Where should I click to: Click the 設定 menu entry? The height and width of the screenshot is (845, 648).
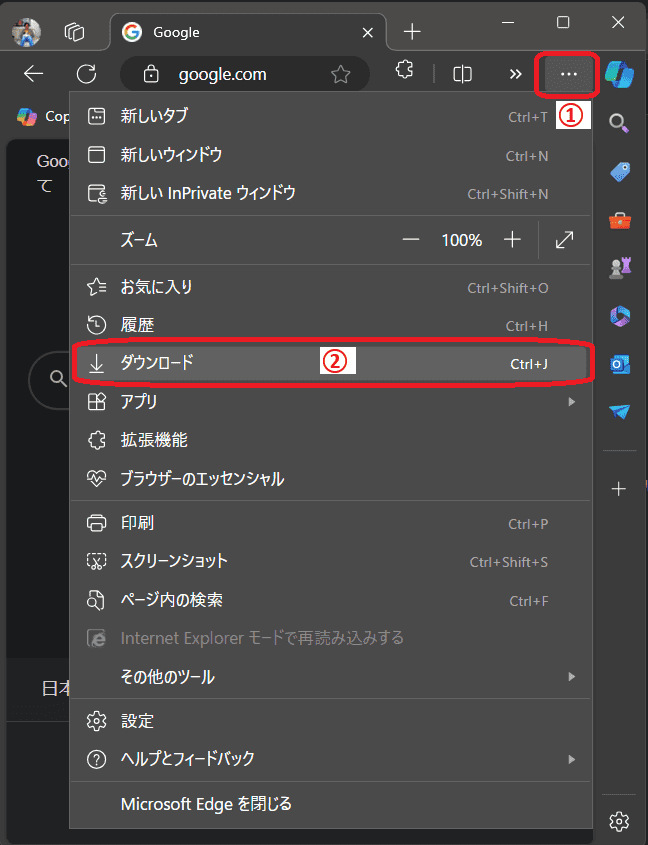(137, 721)
